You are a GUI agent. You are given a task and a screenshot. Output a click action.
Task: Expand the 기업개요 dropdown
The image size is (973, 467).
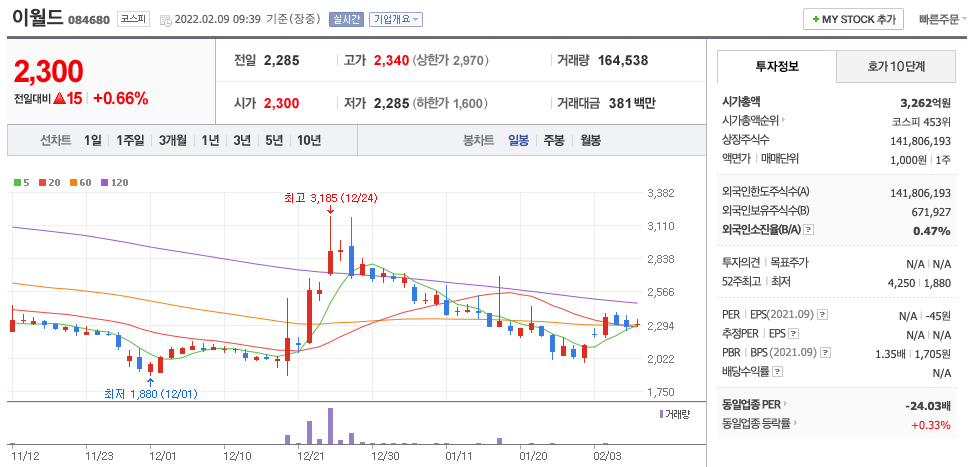396,19
